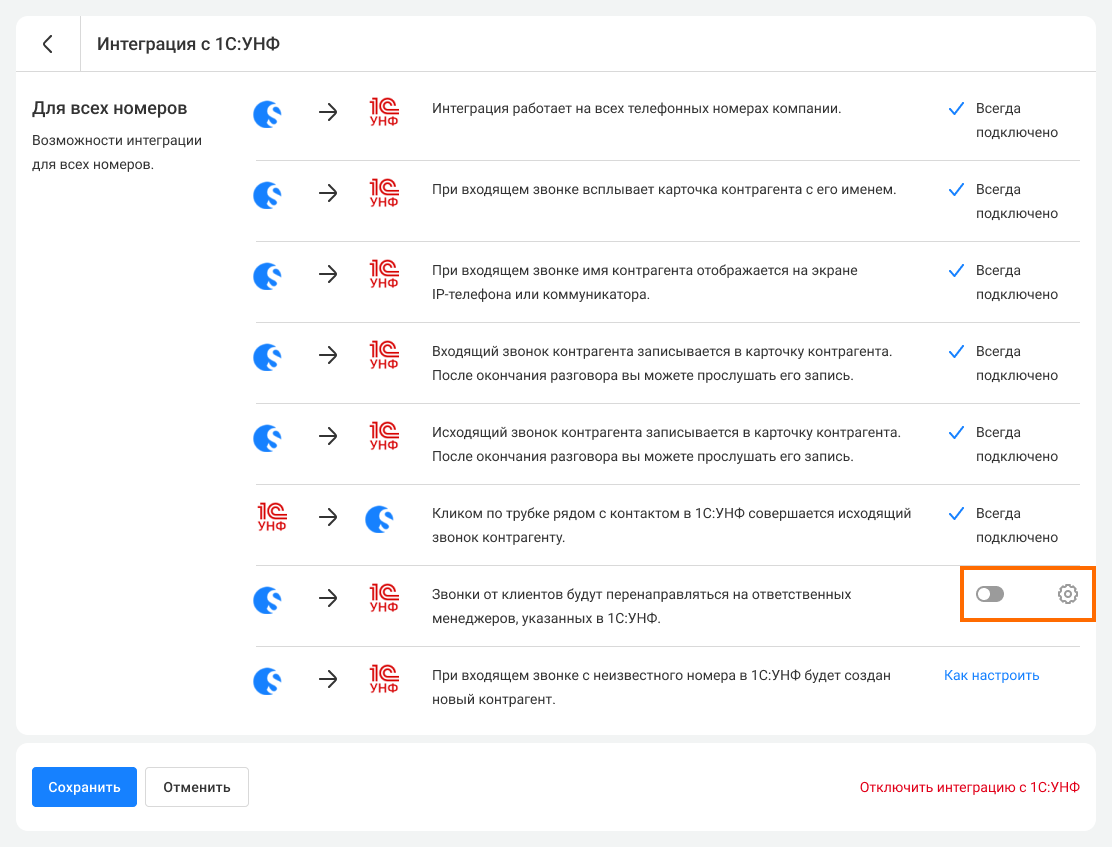
Task: Click blue logo in 'Входящий звонок контрагента' row
Action: coord(268,356)
